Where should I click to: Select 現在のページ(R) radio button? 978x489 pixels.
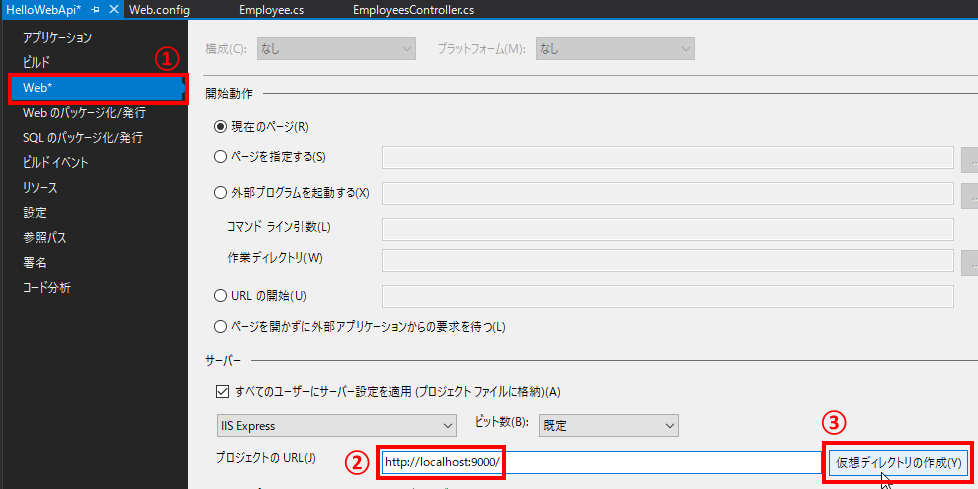click(x=220, y=127)
